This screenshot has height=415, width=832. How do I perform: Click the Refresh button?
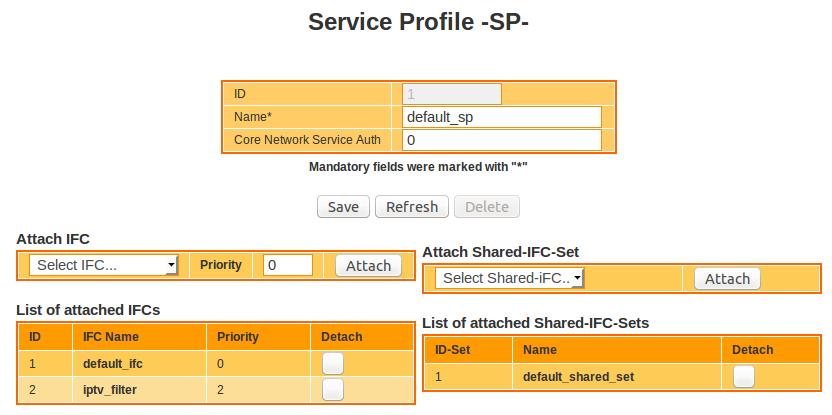(412, 207)
